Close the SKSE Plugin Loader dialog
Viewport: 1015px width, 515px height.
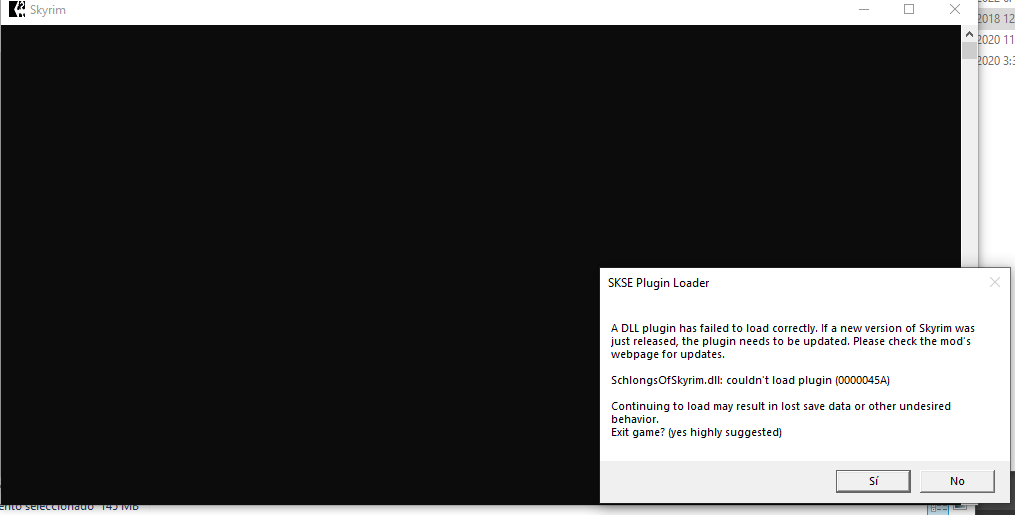pos(995,282)
